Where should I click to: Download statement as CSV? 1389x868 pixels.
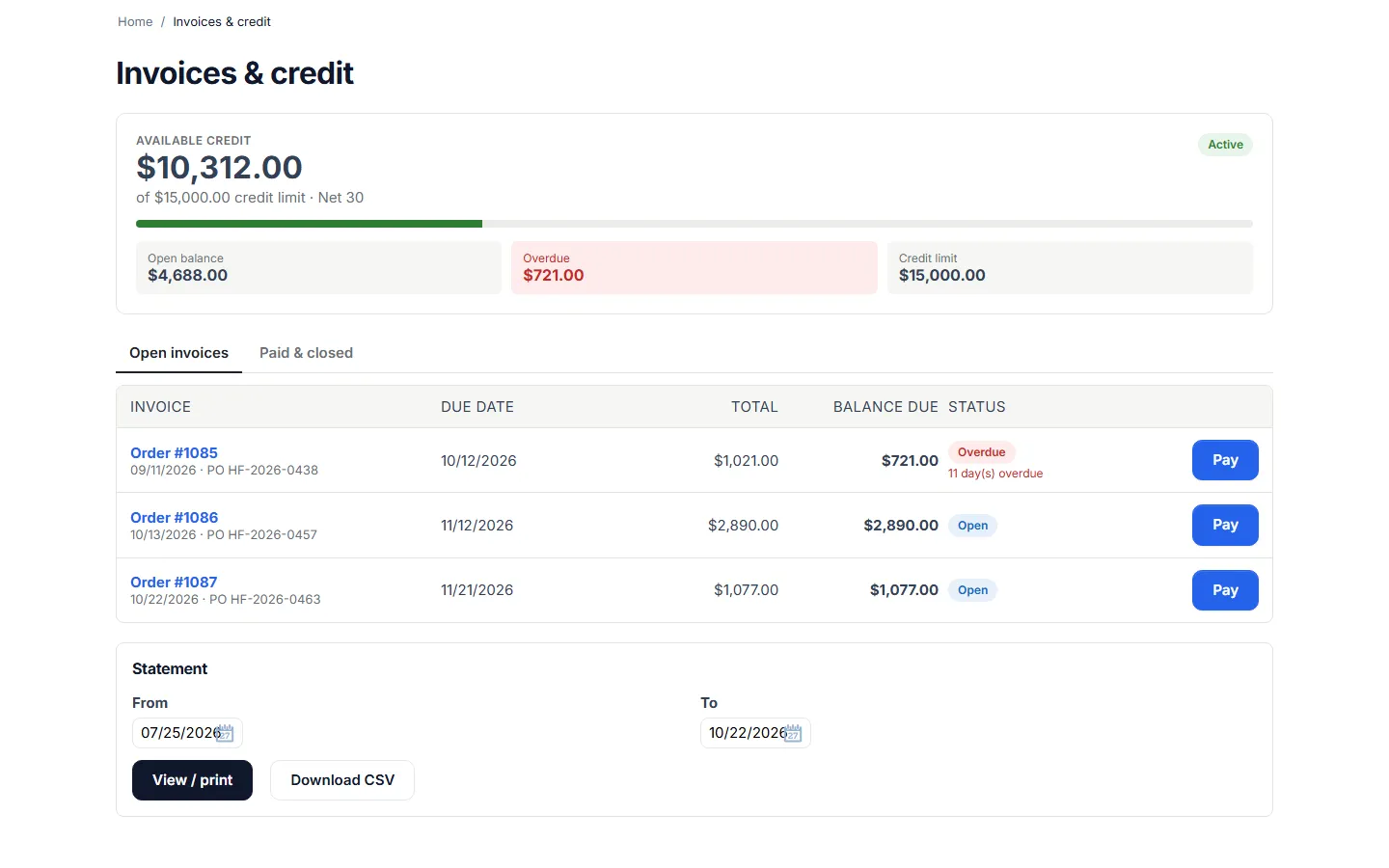pos(342,780)
